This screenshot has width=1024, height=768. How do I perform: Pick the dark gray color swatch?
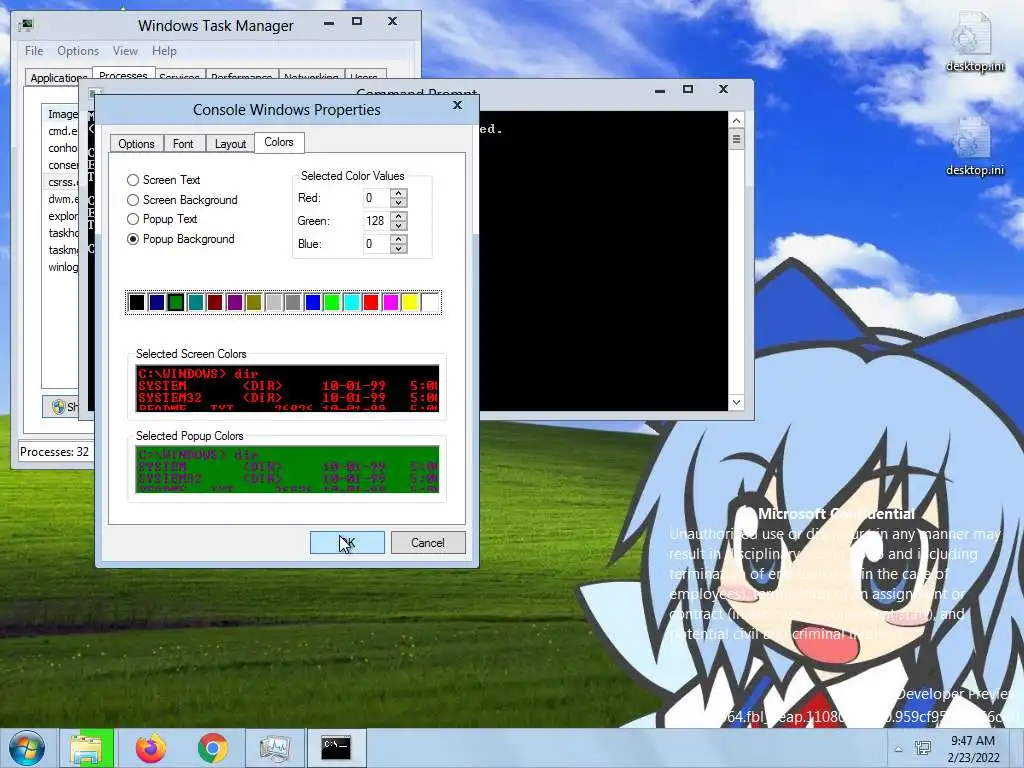coord(293,302)
